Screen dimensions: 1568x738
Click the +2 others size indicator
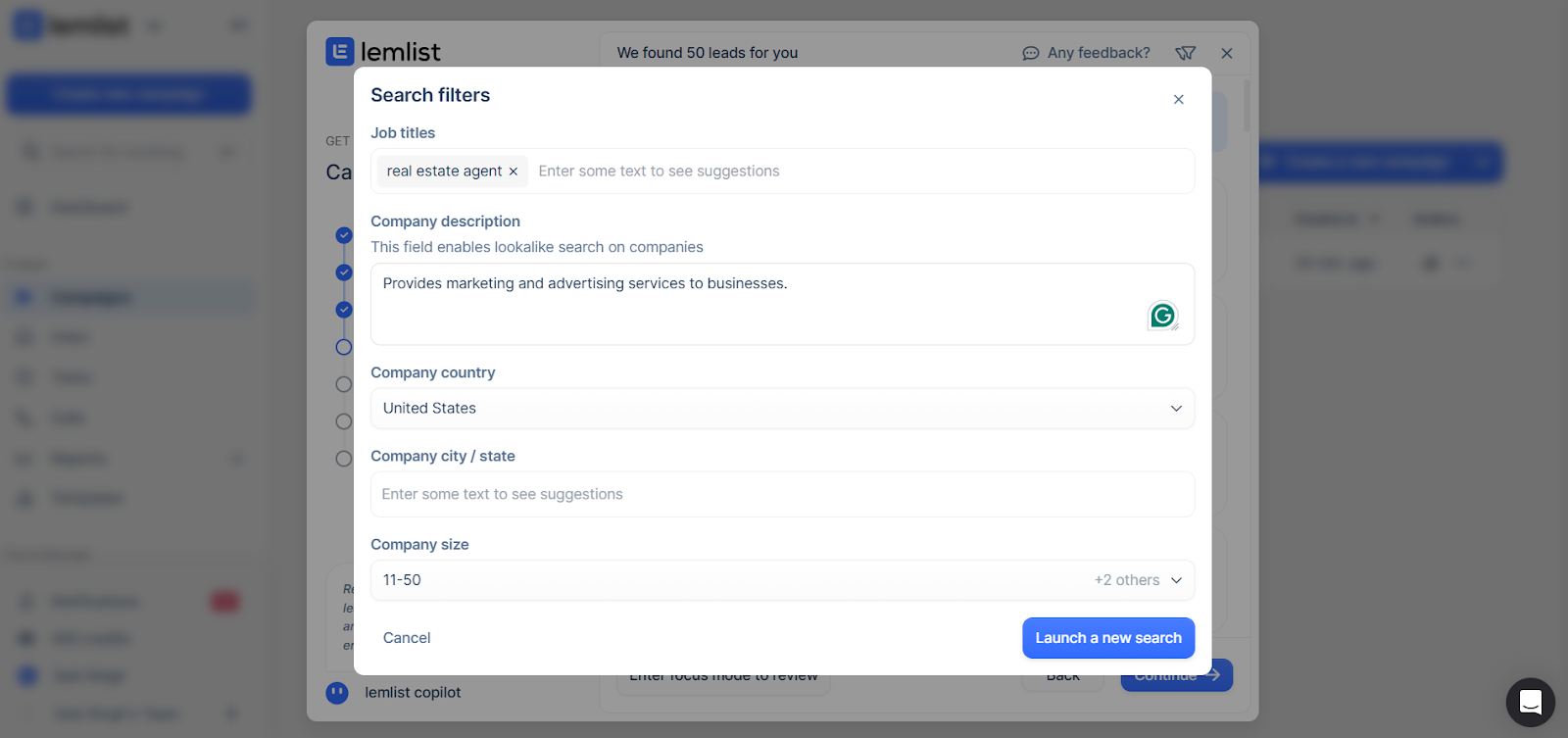click(1127, 580)
